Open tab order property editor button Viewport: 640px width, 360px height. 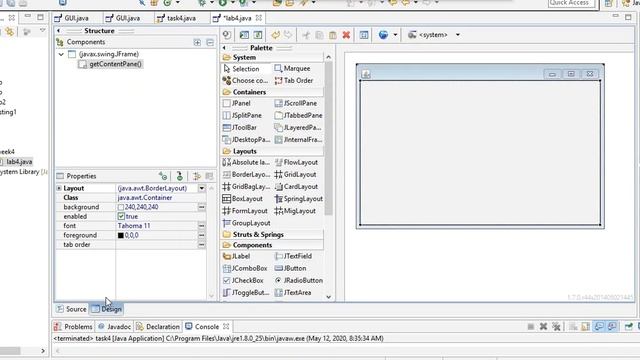click(202, 245)
